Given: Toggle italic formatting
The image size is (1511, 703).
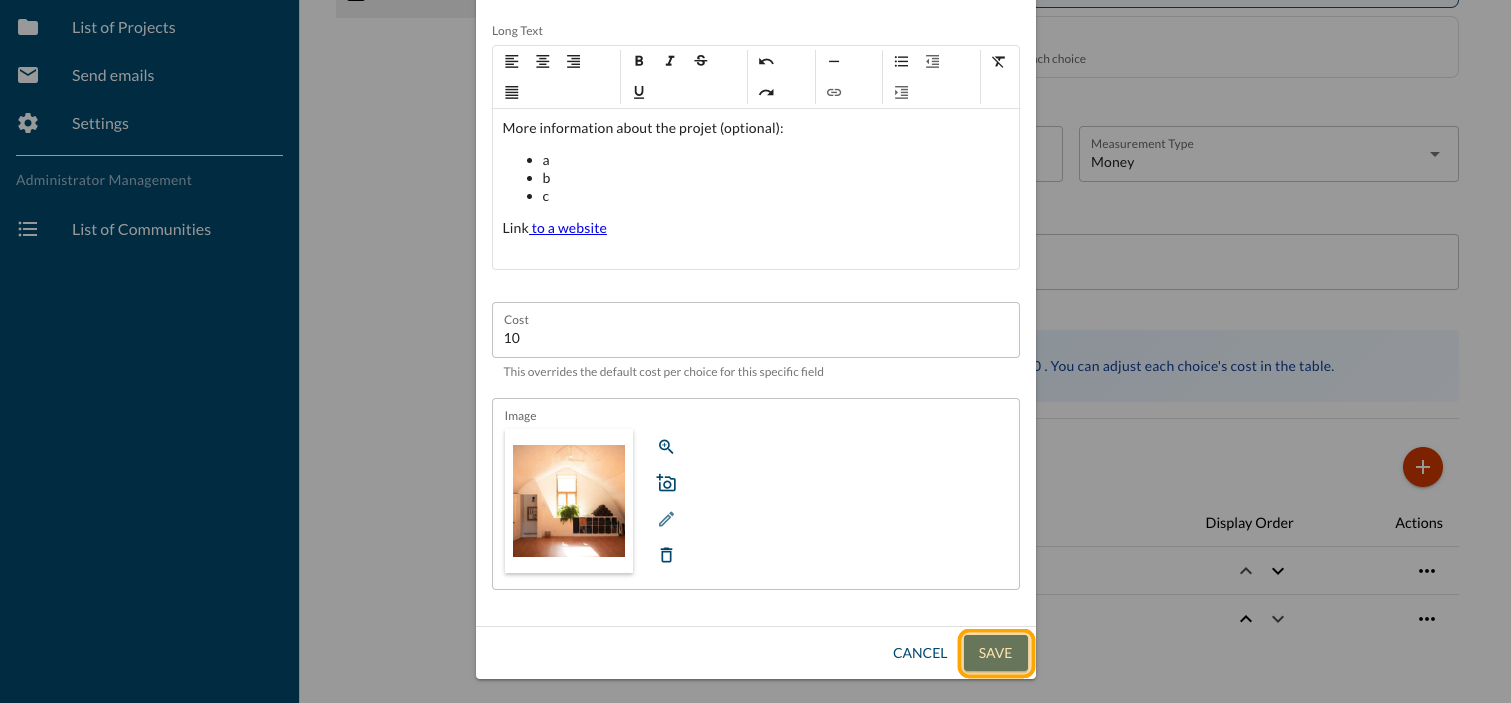Looking at the screenshot, I should click(670, 61).
